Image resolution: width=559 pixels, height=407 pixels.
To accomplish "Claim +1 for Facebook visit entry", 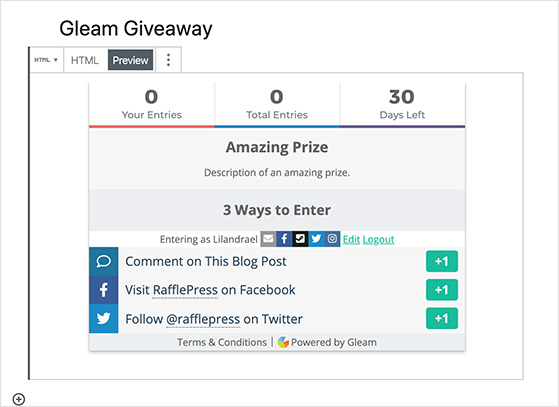I will point(442,290).
